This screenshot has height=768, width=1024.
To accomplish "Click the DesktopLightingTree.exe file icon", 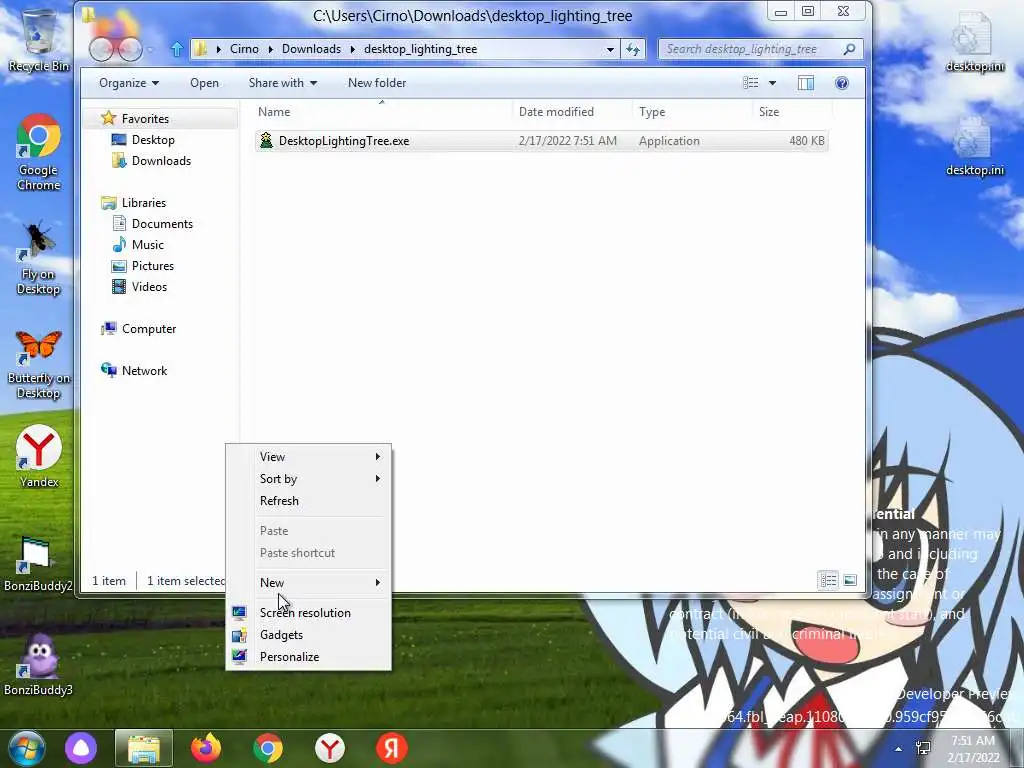I will pos(266,140).
